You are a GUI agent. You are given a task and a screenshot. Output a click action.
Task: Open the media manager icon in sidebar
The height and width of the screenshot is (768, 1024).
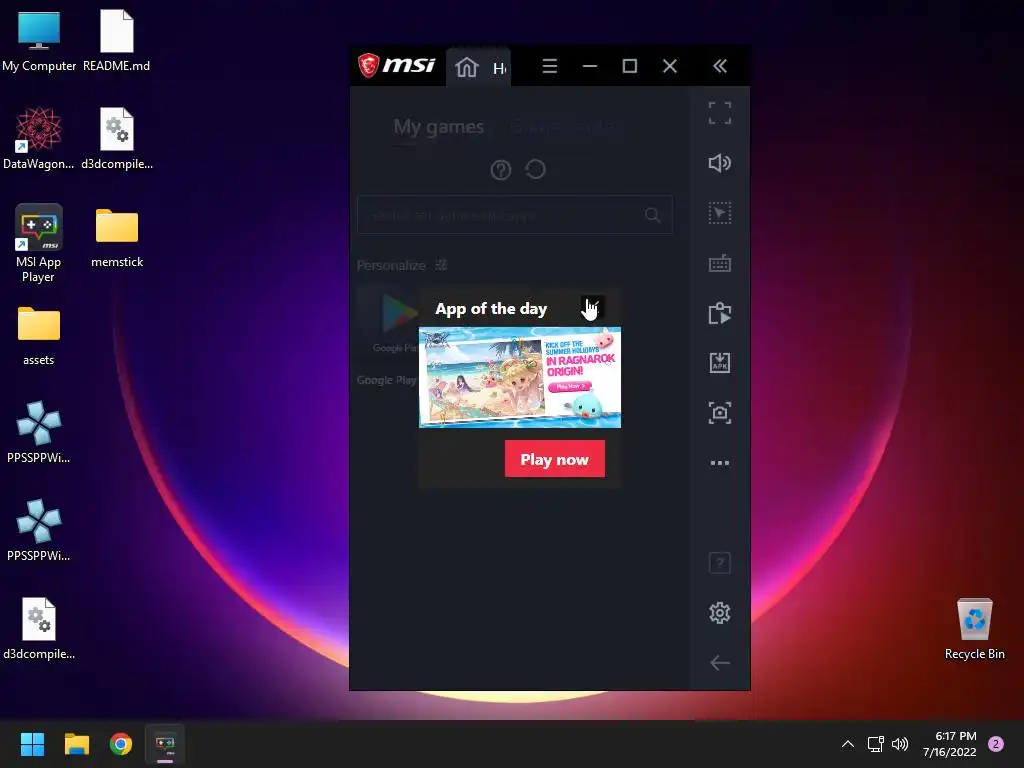[720, 313]
